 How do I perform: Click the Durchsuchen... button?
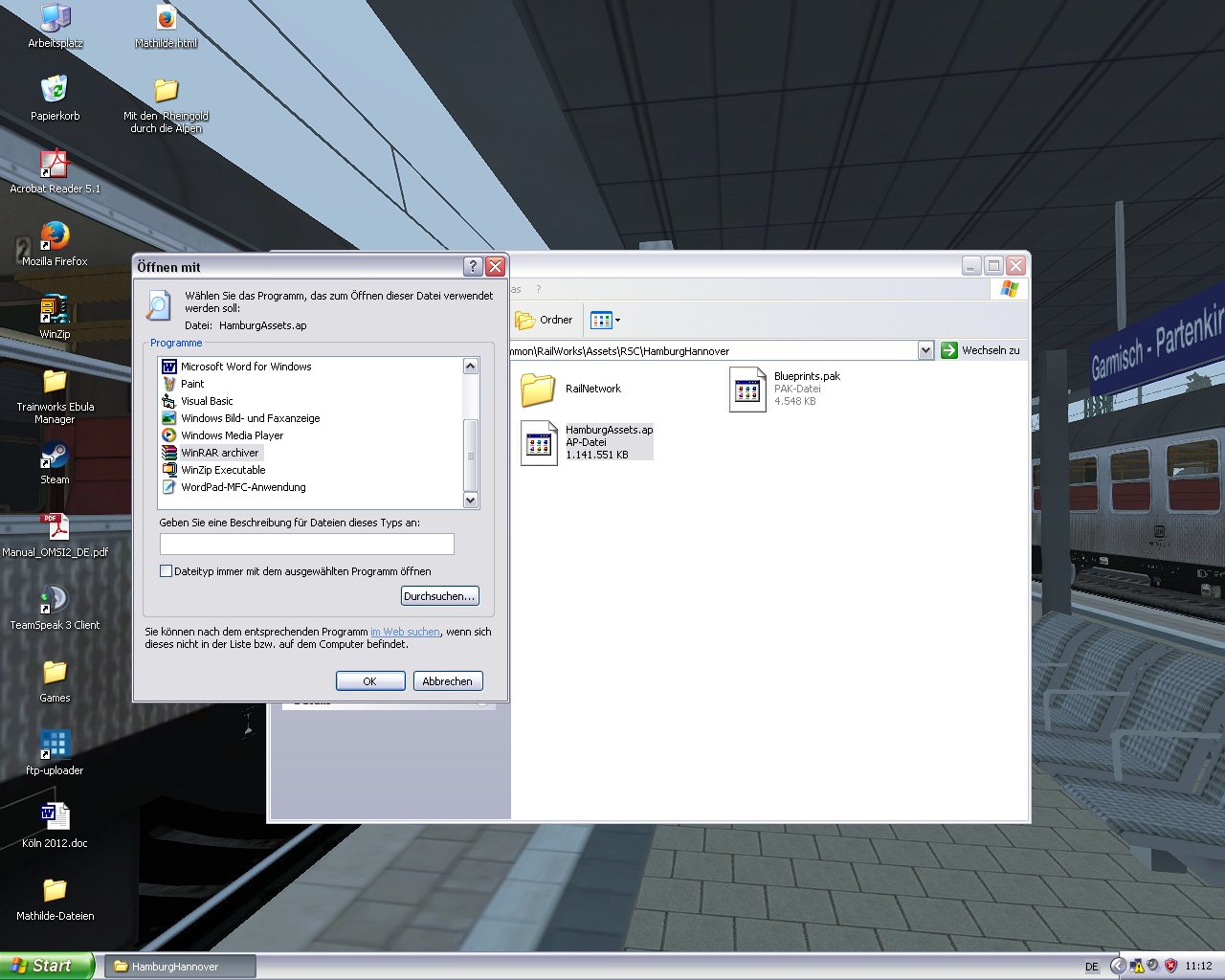coord(439,596)
